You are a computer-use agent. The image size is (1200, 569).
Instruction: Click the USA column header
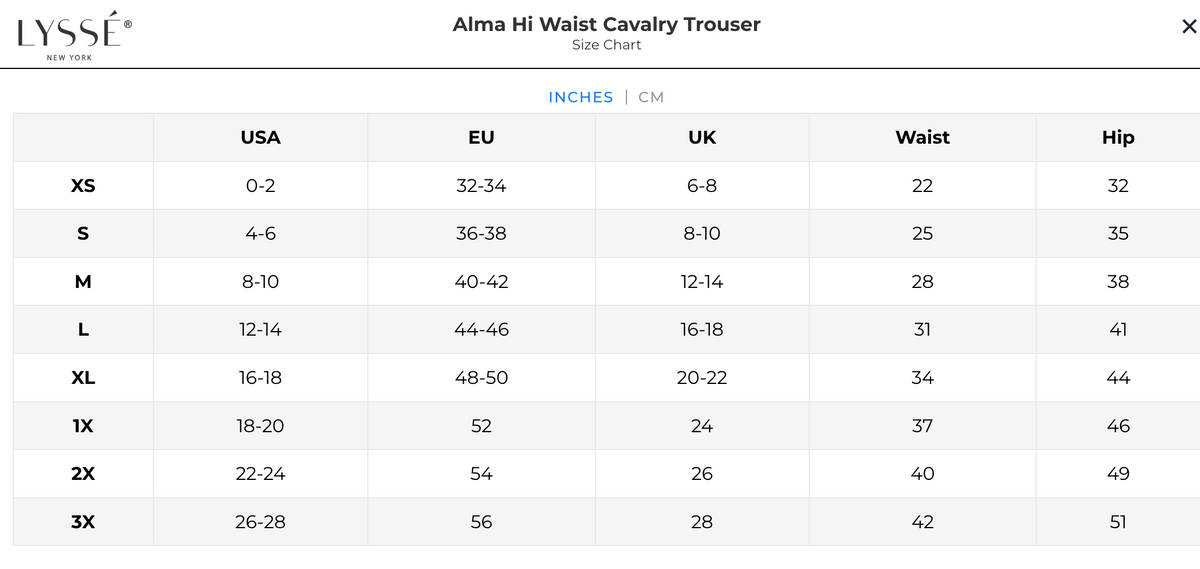click(x=260, y=138)
